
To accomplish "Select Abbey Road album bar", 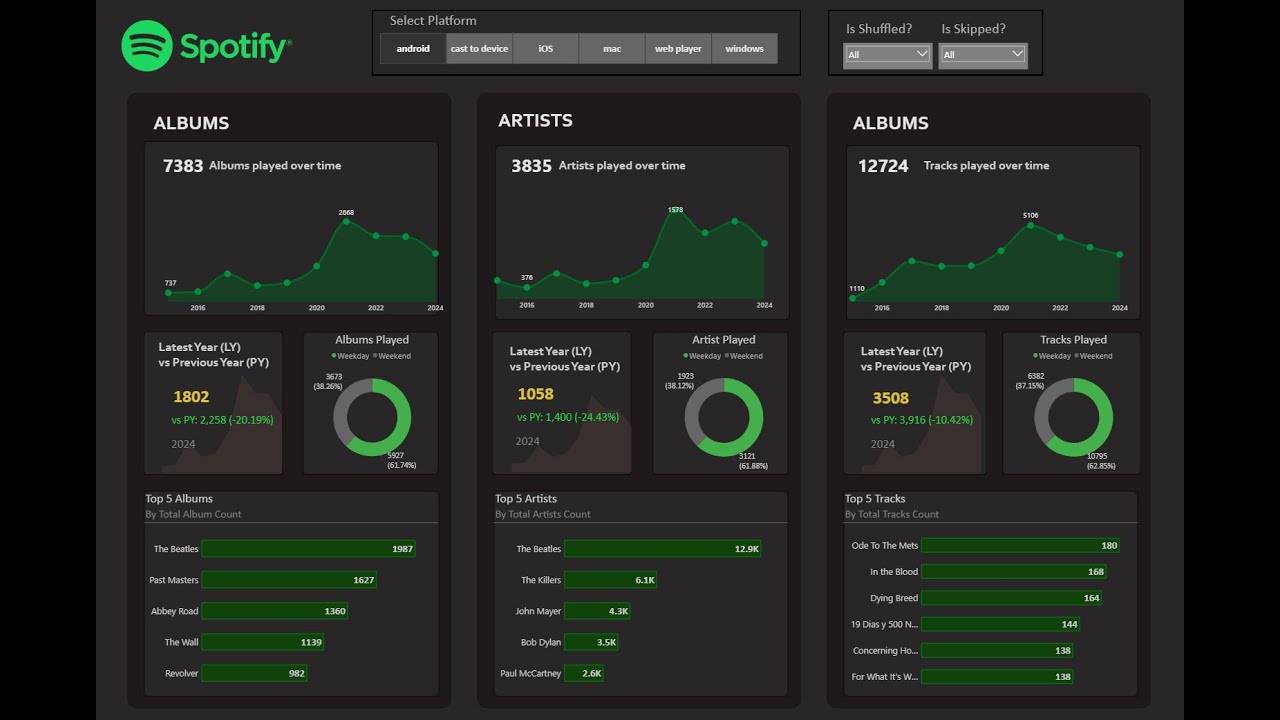I will 275,611.
